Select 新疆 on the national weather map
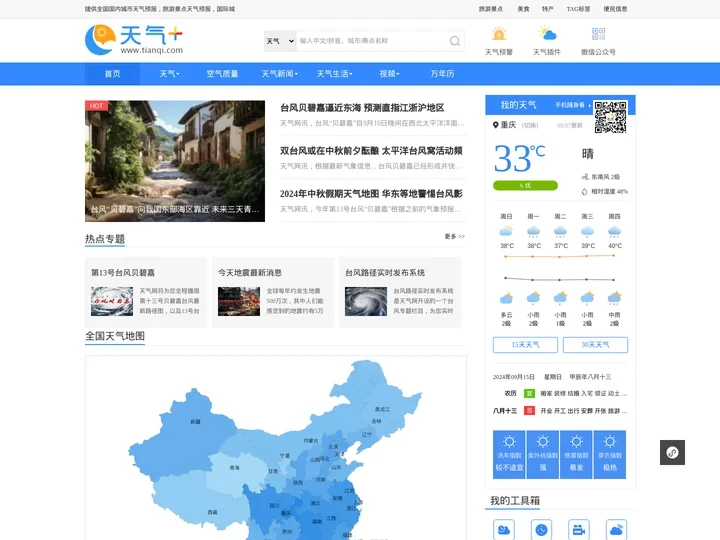Viewport: 720px width, 540px height. tap(195, 422)
